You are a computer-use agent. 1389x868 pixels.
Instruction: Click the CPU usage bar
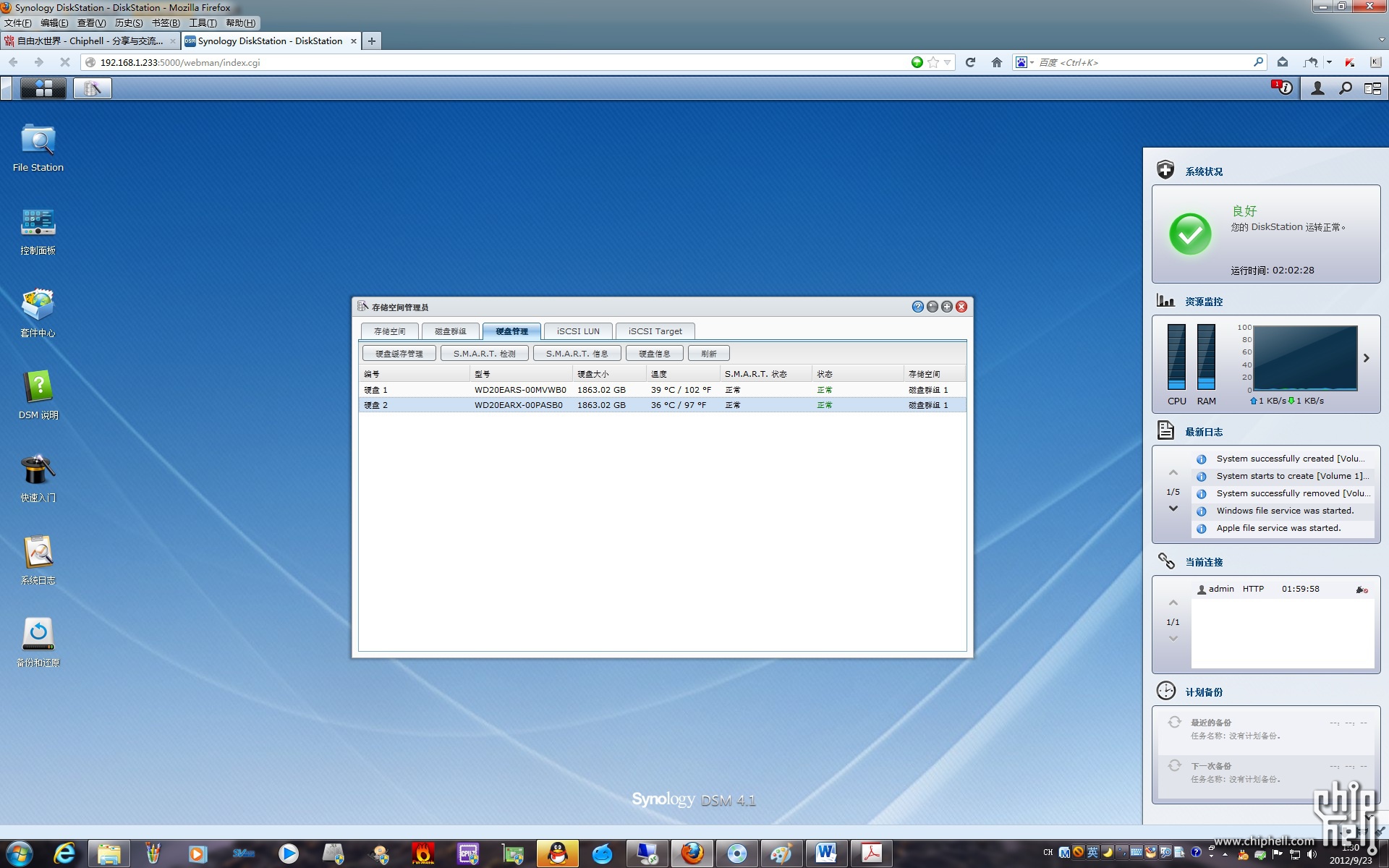[1177, 357]
